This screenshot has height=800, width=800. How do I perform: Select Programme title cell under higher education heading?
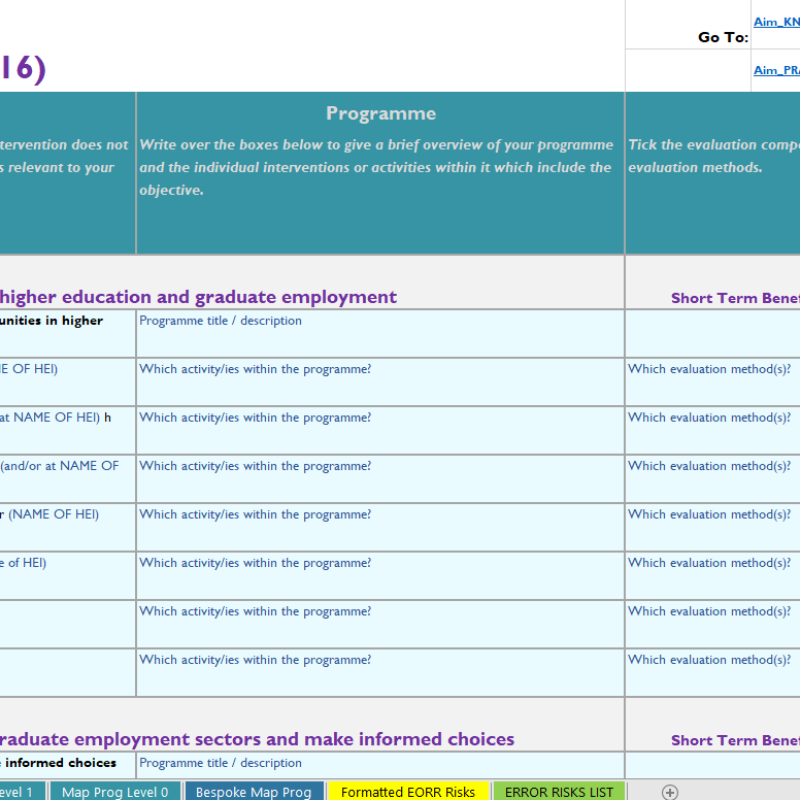coord(380,333)
